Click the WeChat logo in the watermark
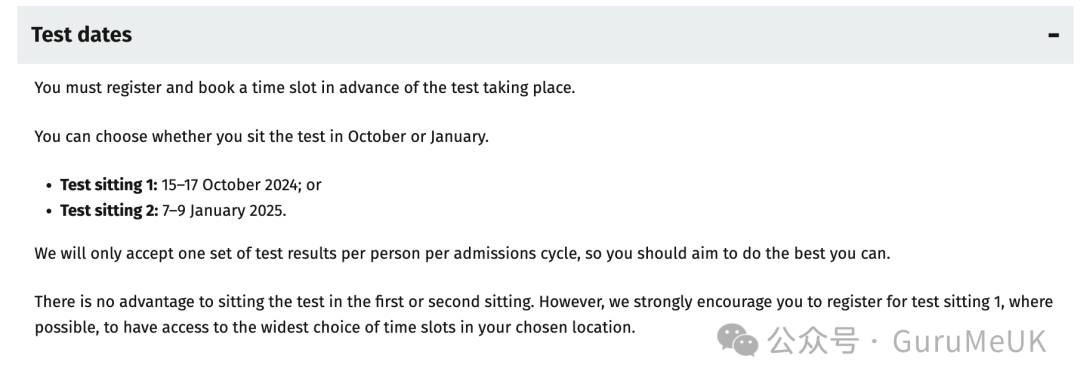The image size is (1080, 384). [x=738, y=341]
